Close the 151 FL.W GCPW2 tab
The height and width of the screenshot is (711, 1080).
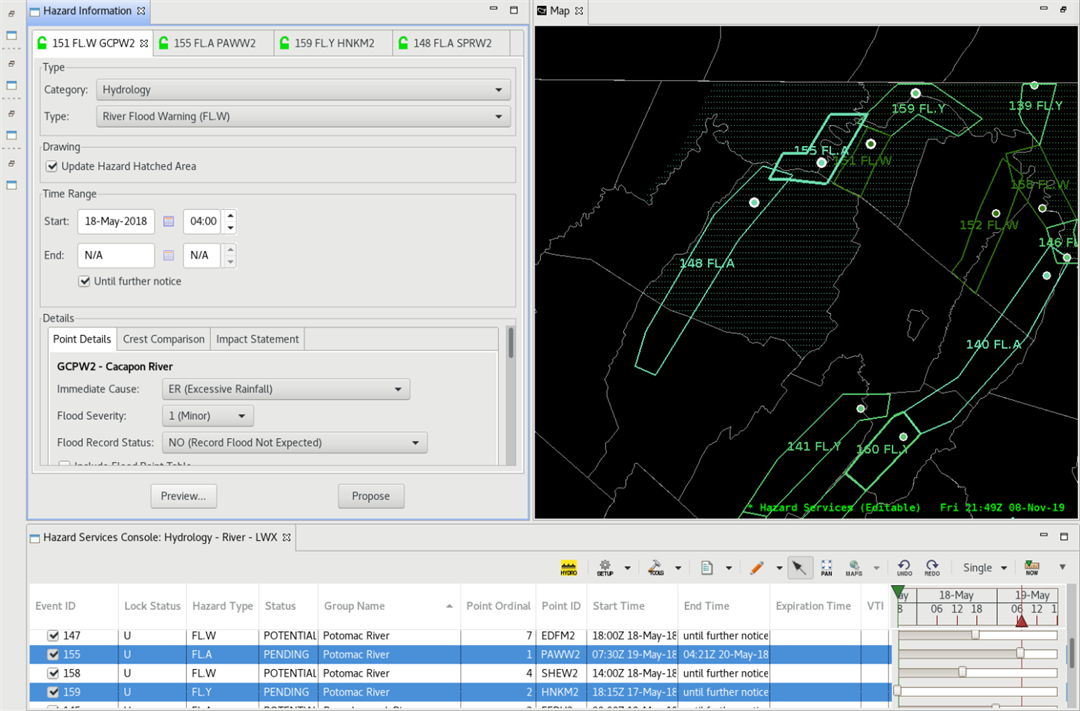click(x=144, y=43)
